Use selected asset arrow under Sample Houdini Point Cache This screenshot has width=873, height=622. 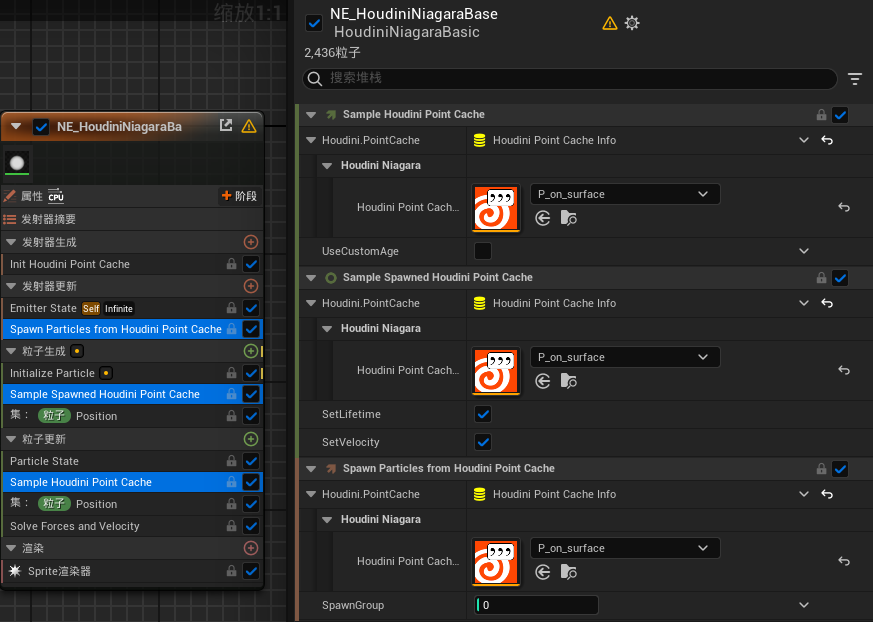(543, 218)
